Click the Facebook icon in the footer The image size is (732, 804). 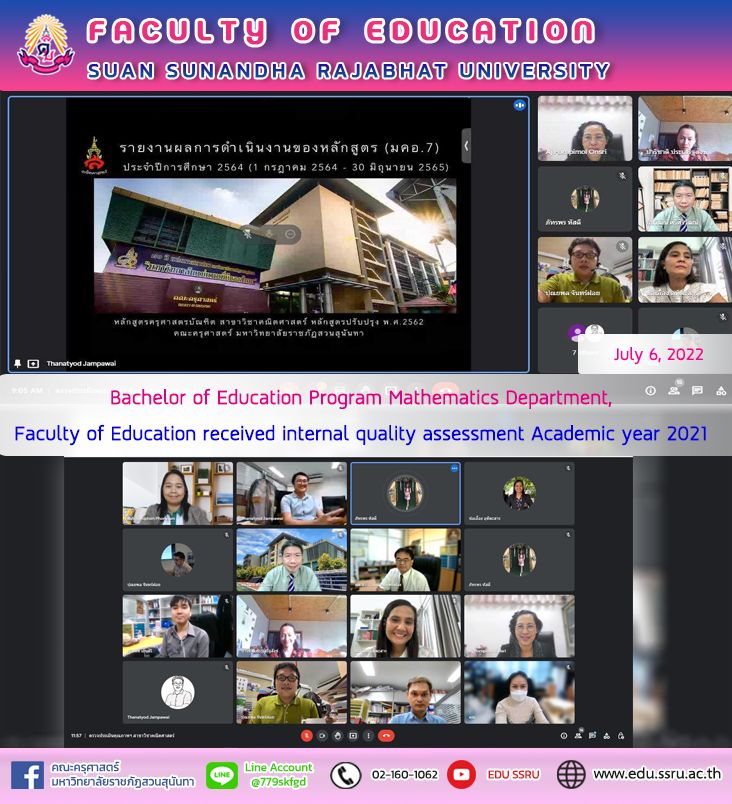click(x=26, y=775)
